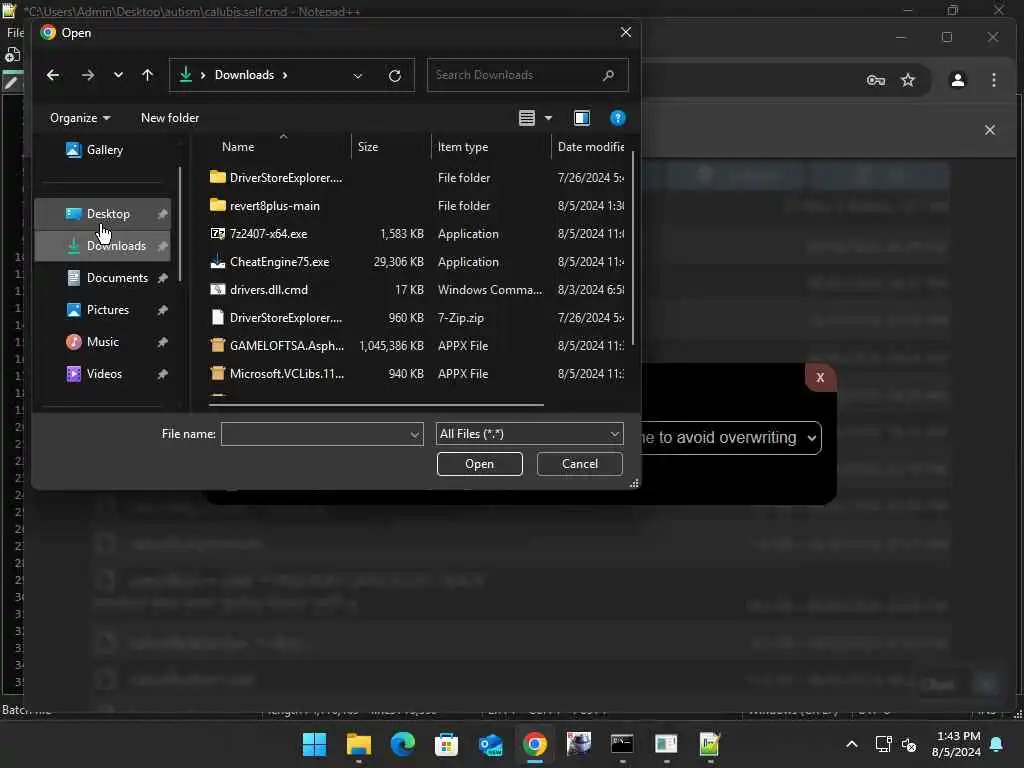Expand the address bar history dropdown
Screen dimensions: 1024x768
pyautogui.click(x=358, y=76)
